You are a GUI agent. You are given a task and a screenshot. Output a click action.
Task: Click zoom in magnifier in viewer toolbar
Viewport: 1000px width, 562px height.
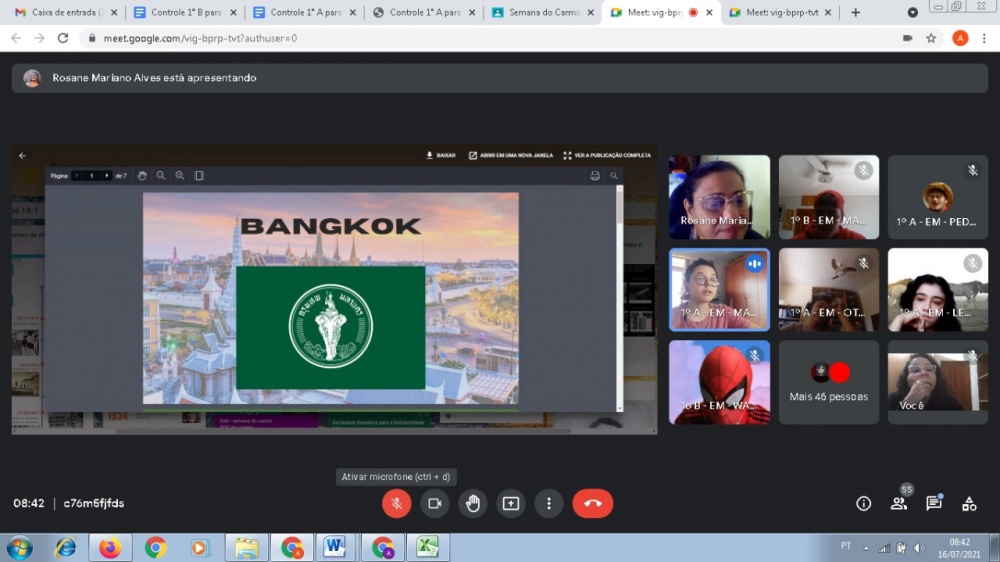click(180, 175)
